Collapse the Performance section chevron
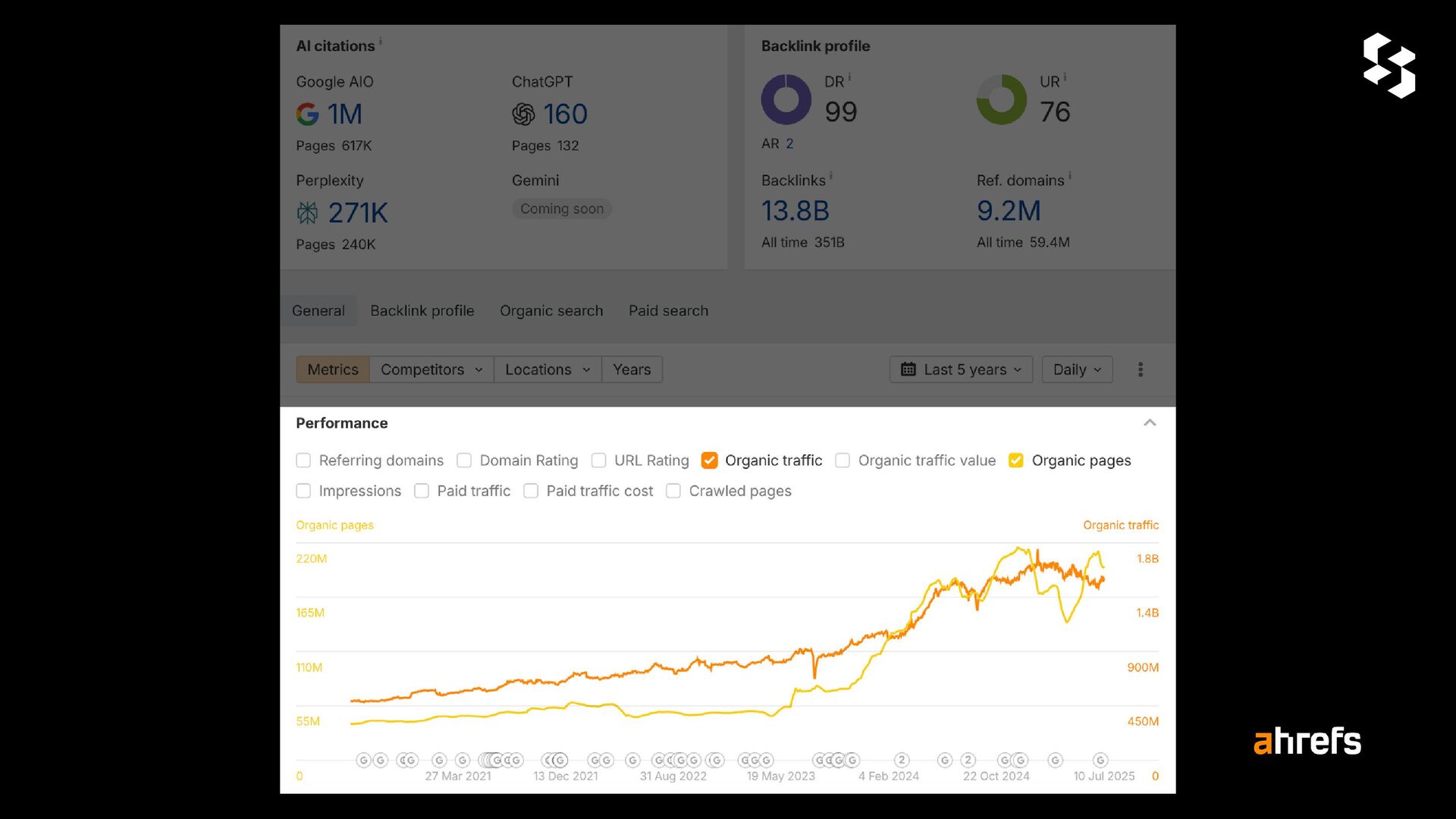The width and height of the screenshot is (1456, 819). pos(1150,423)
